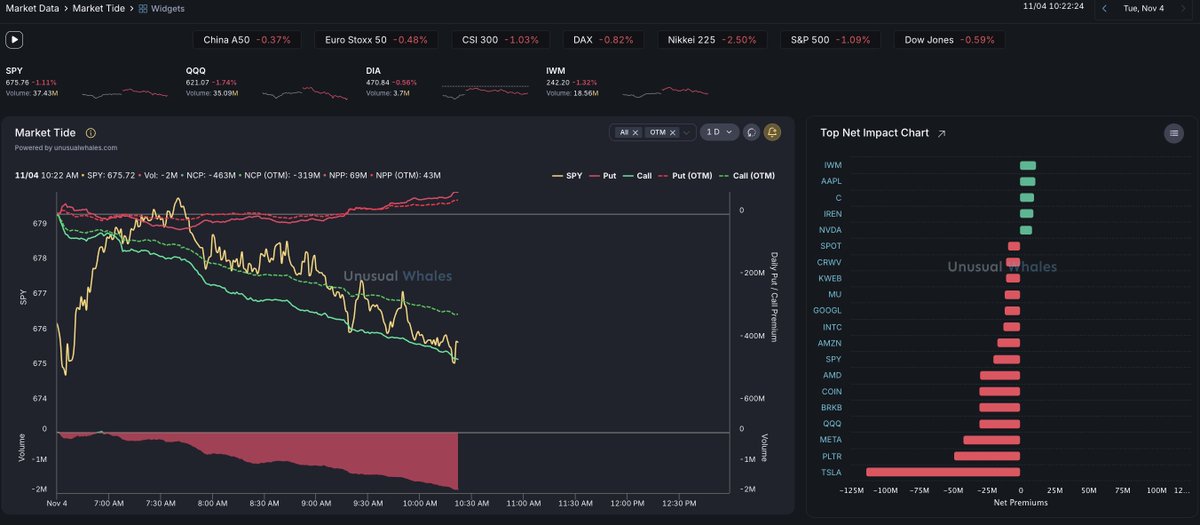Select the Nikkei 225 index chip

(x=713, y=40)
